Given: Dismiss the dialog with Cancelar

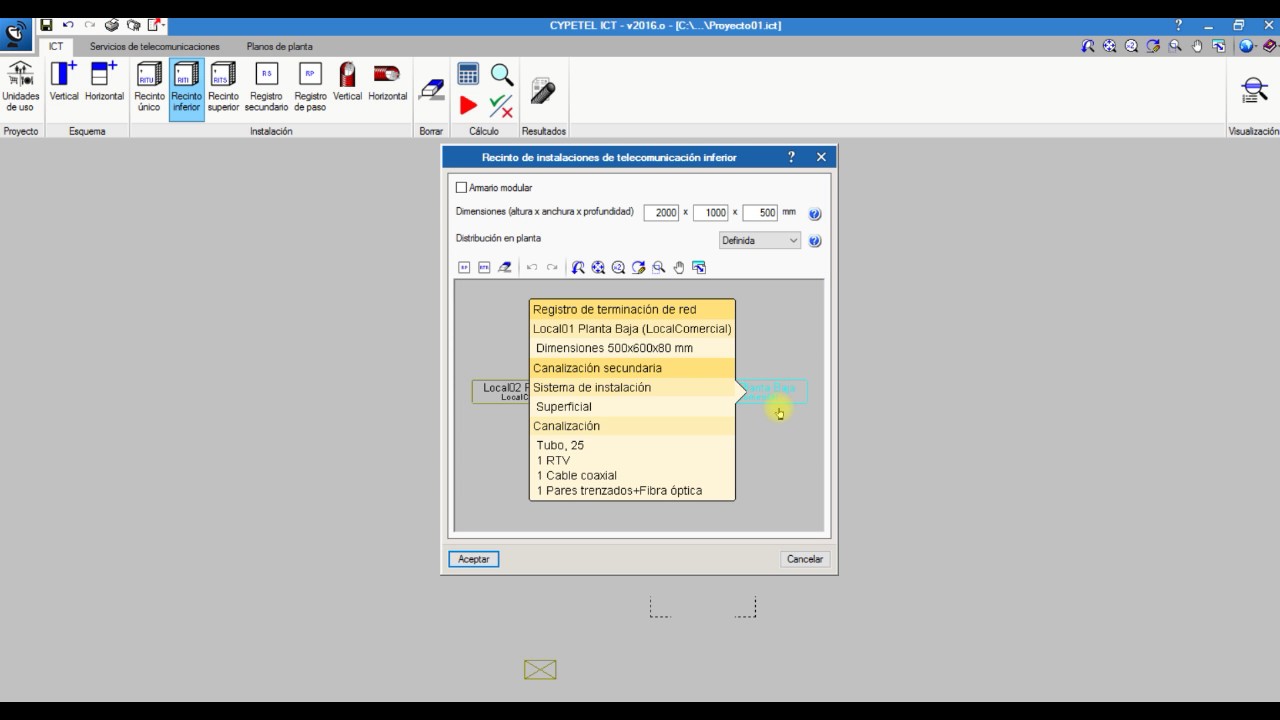Looking at the screenshot, I should pos(805,559).
